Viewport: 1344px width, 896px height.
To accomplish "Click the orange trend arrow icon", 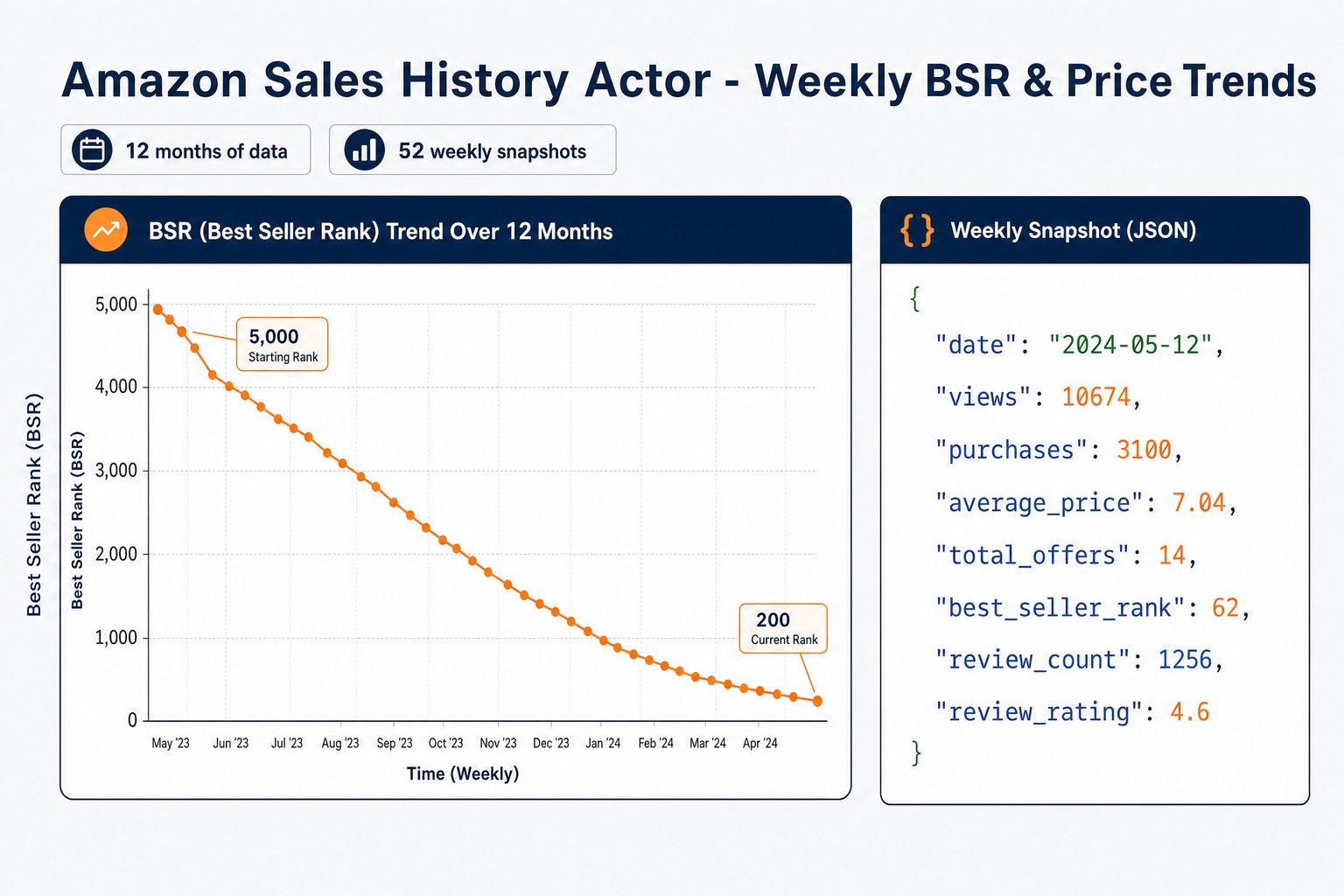I will point(106,230).
